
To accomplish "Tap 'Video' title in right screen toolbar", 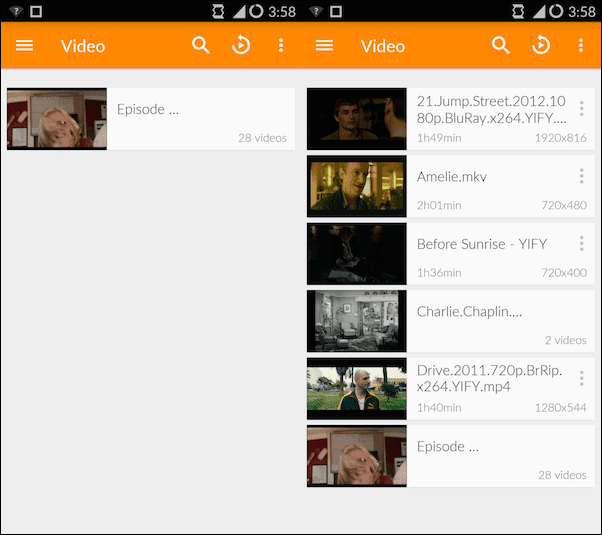I will tap(383, 46).
